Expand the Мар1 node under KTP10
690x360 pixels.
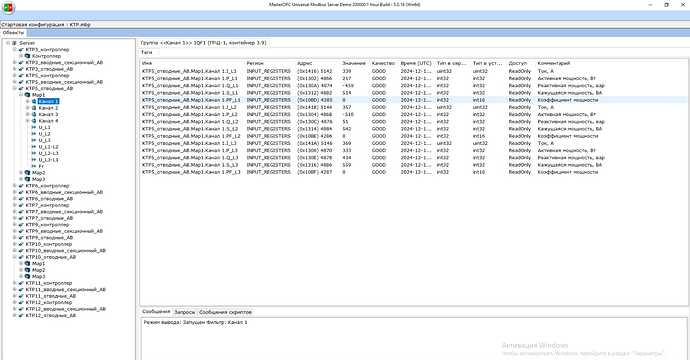coord(21,264)
